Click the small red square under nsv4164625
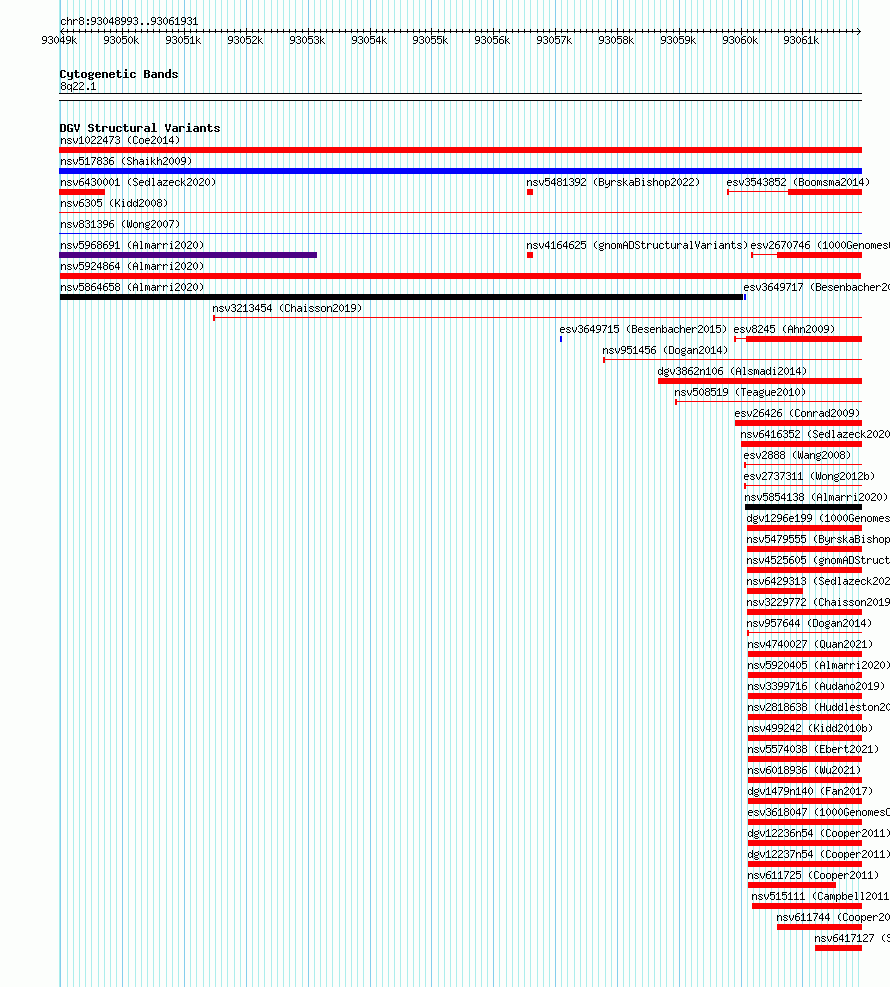The width and height of the screenshot is (890, 987). [x=530, y=255]
